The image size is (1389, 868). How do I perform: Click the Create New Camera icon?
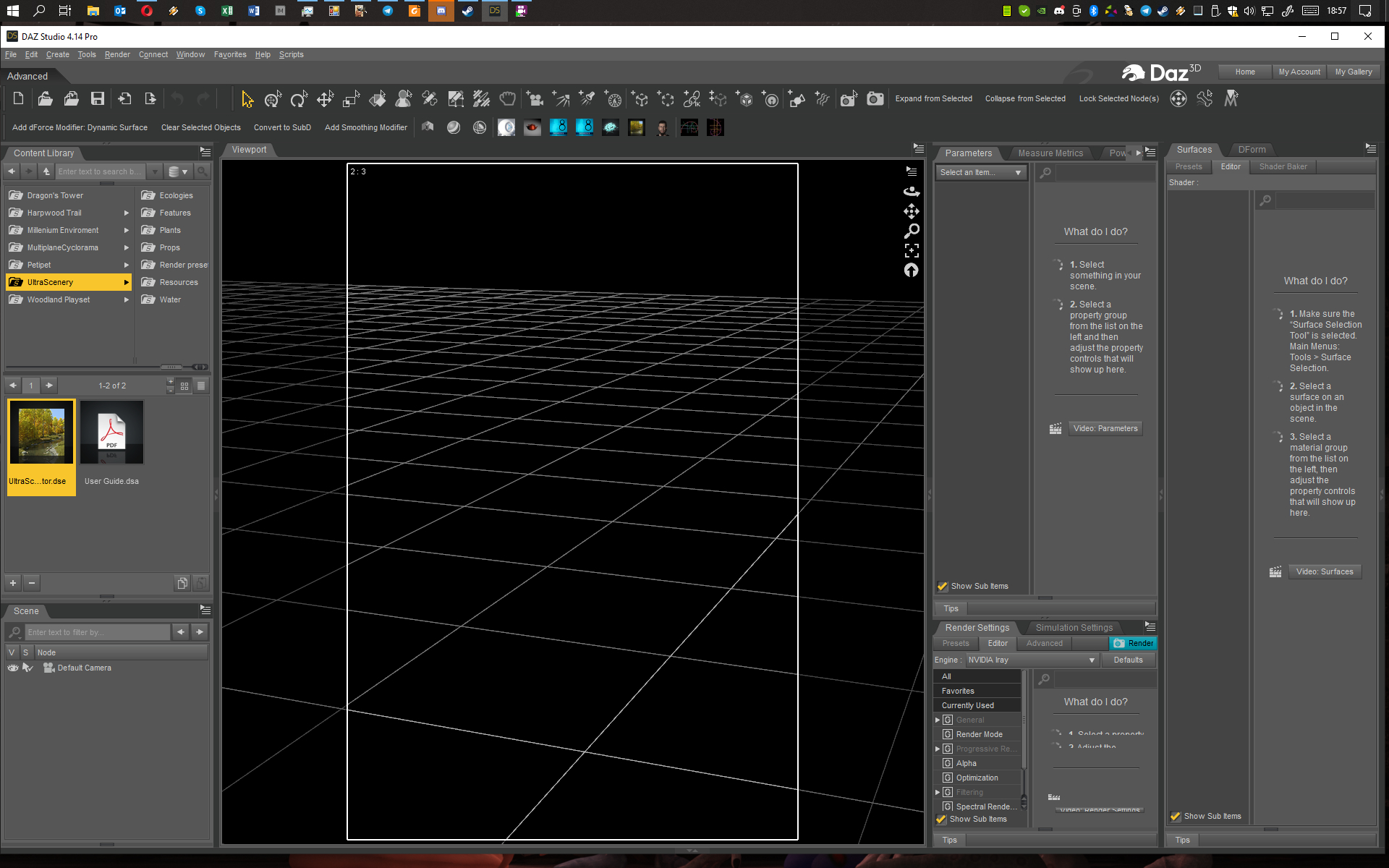coord(535,98)
